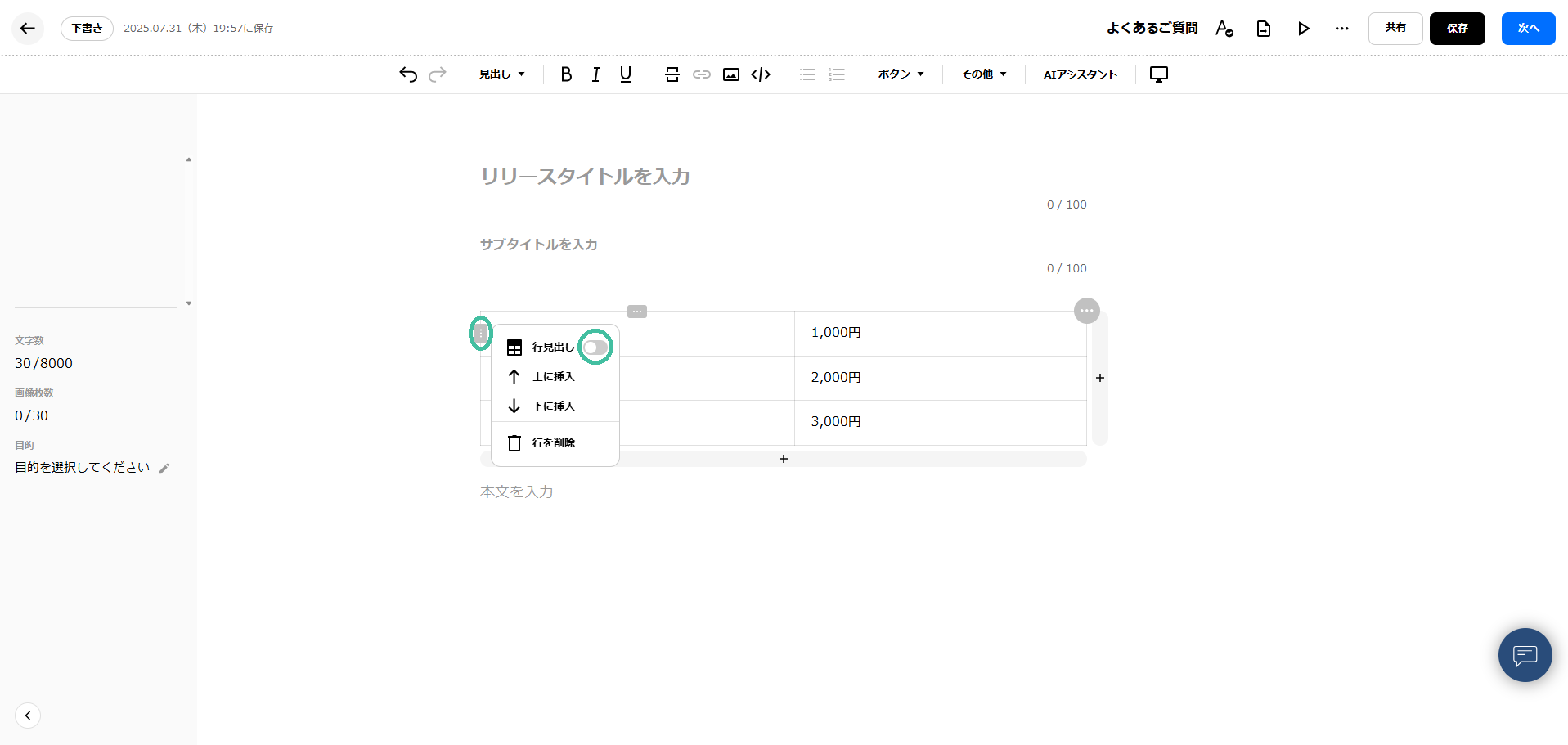Proceed using the 次へ button
This screenshot has height=745, width=1568.
tap(1528, 27)
